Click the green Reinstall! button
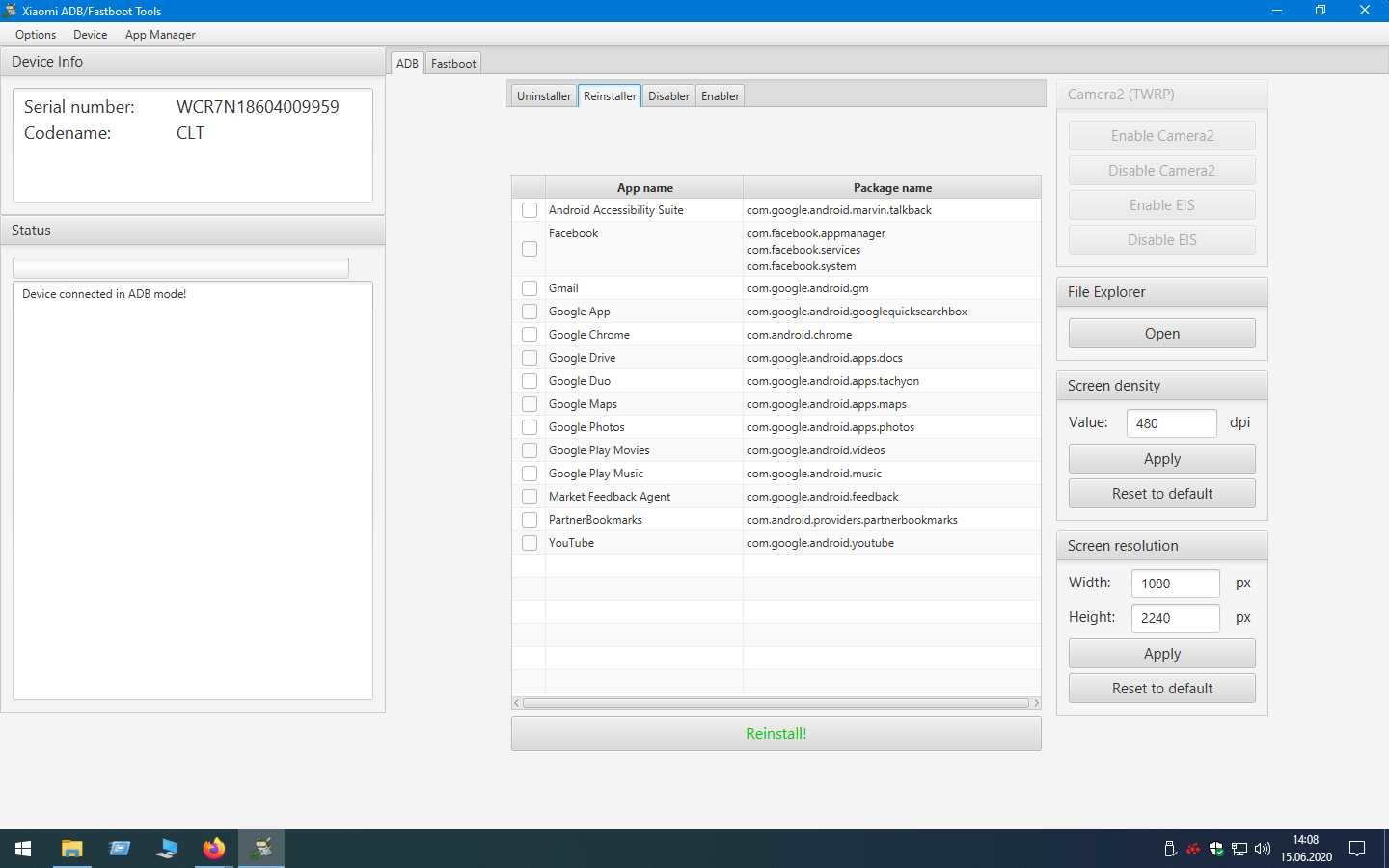Screen dimensions: 1389x868 776,734
